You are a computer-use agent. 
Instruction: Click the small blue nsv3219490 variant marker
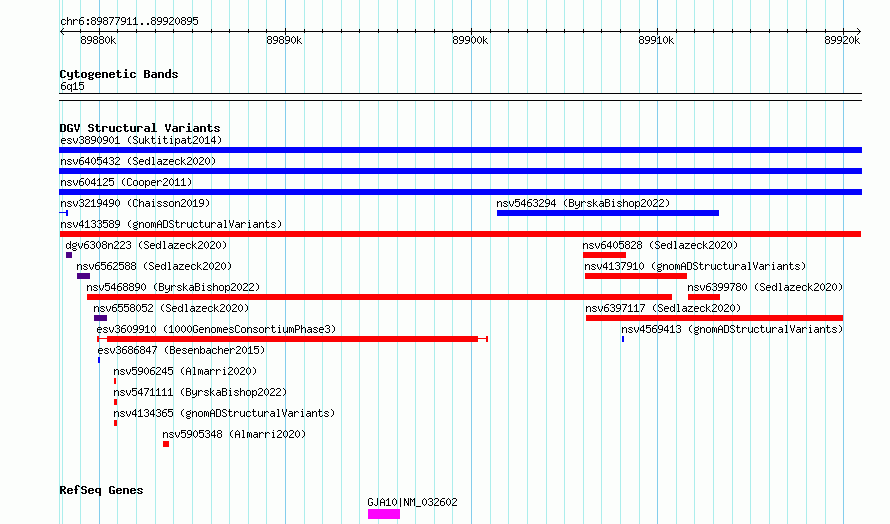[64, 213]
